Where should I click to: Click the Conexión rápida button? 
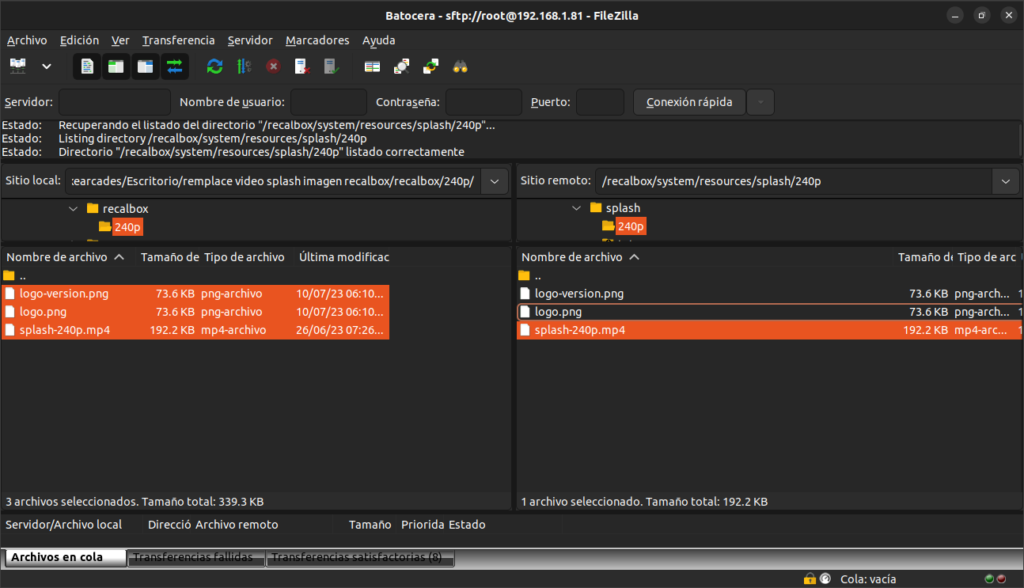click(x=689, y=102)
